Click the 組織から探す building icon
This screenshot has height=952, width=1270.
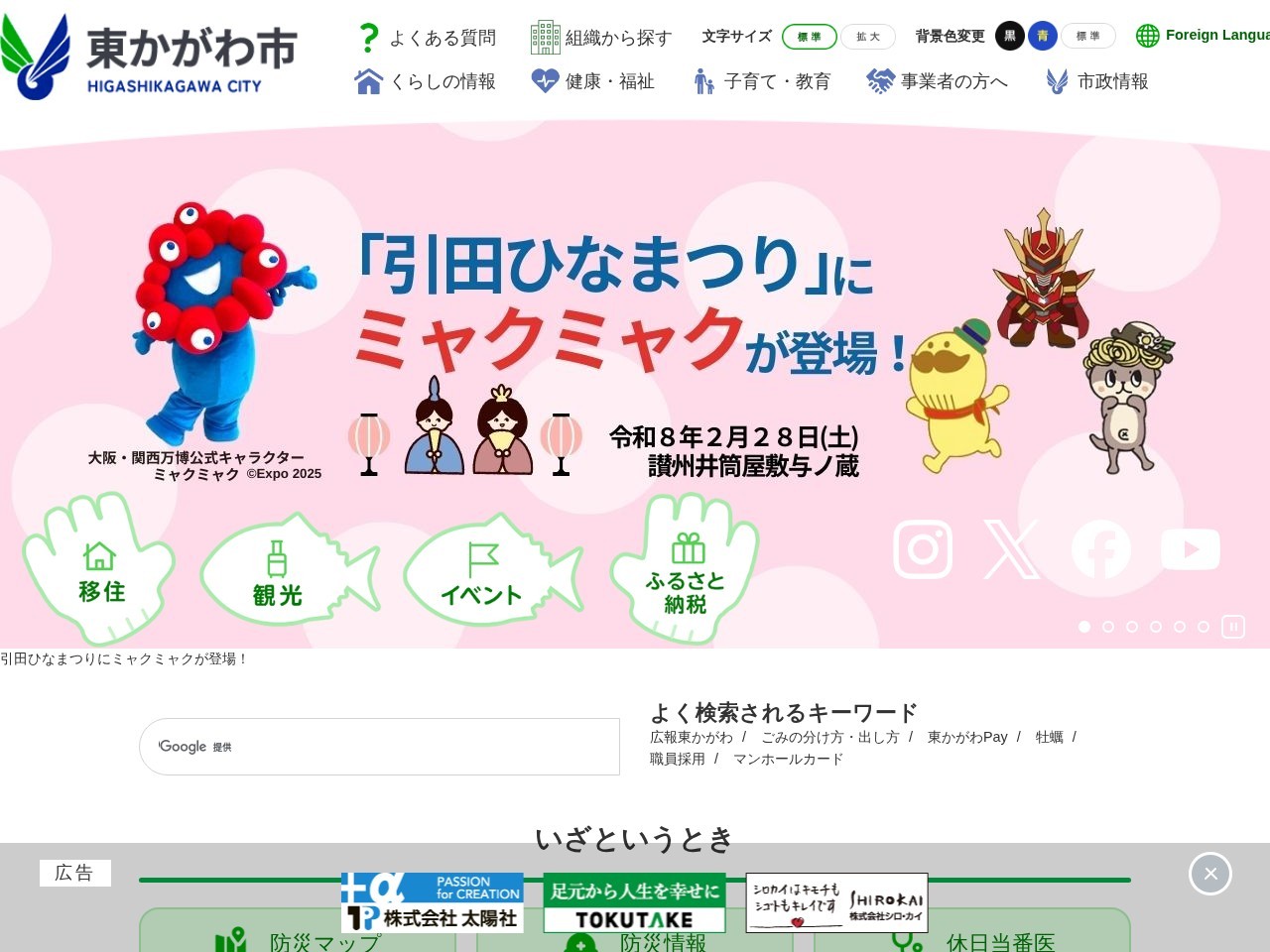[545, 37]
